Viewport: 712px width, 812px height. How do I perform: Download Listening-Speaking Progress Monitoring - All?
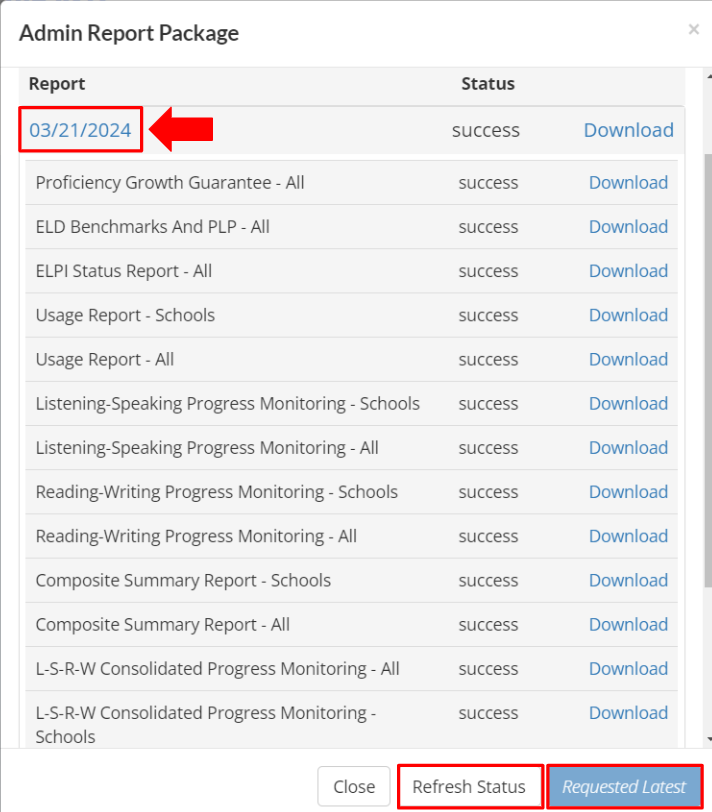(628, 447)
